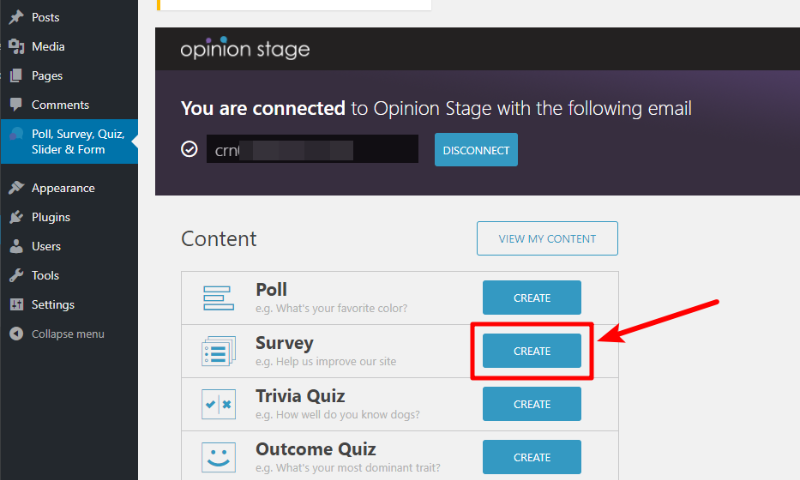The width and height of the screenshot is (800, 480).
Task: Create a new Poll
Action: [532, 298]
